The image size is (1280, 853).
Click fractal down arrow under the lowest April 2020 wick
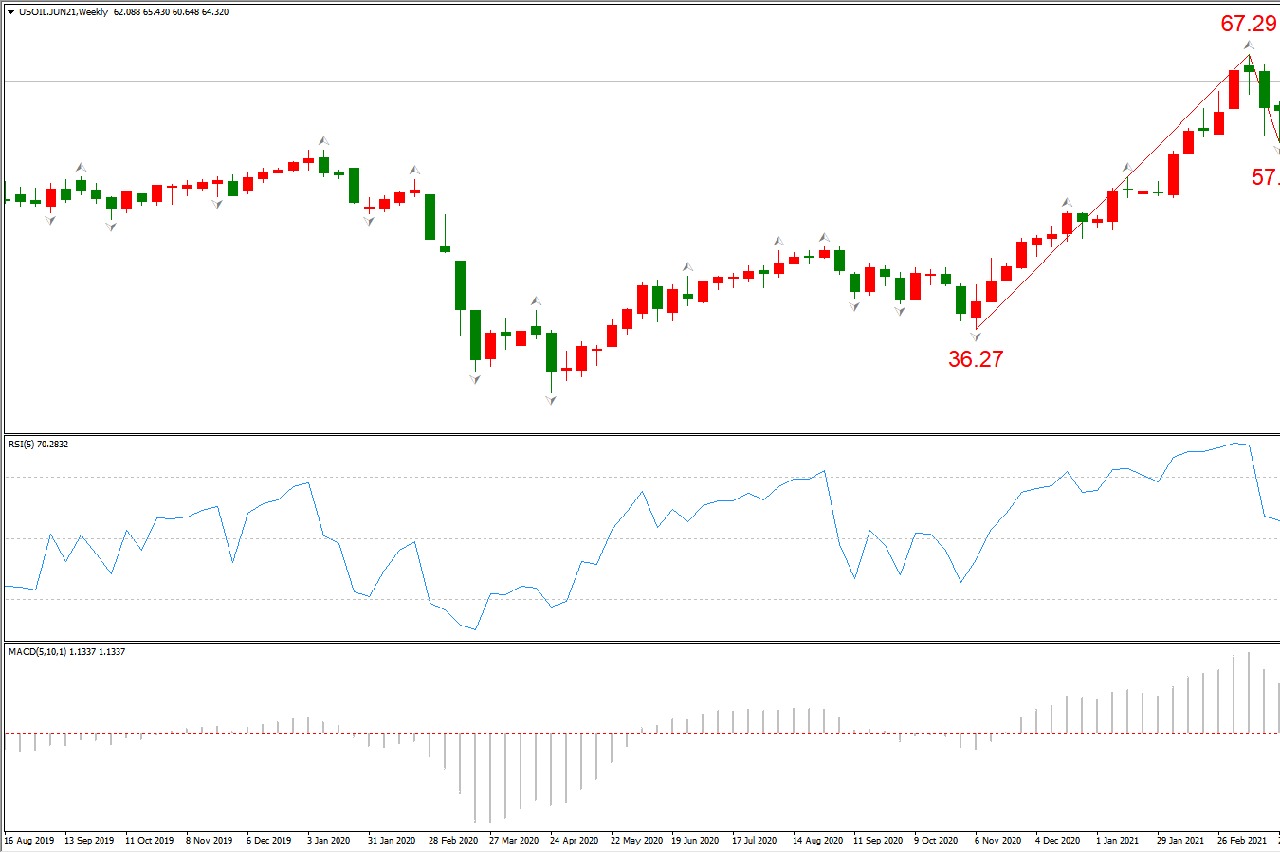click(551, 400)
